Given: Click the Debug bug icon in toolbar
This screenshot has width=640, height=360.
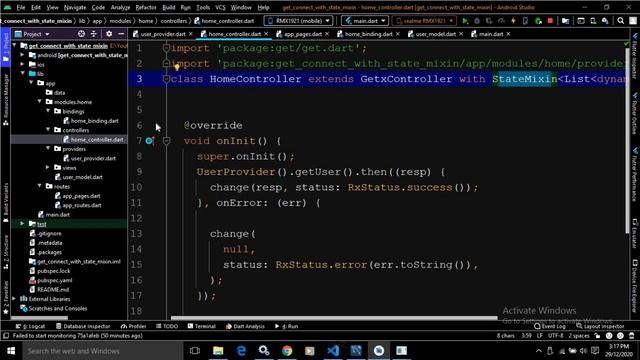Looking at the screenshot, I should (x=477, y=21).
